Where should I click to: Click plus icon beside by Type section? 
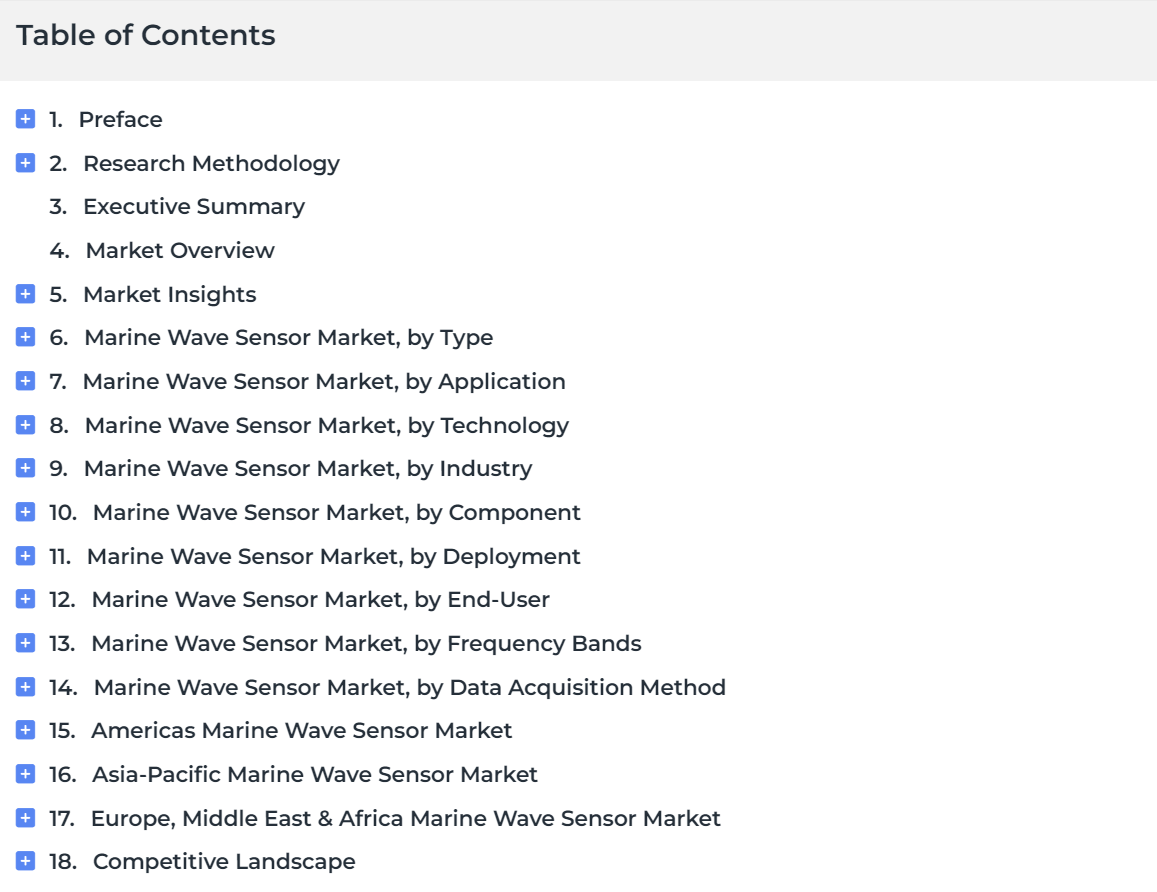click(25, 337)
